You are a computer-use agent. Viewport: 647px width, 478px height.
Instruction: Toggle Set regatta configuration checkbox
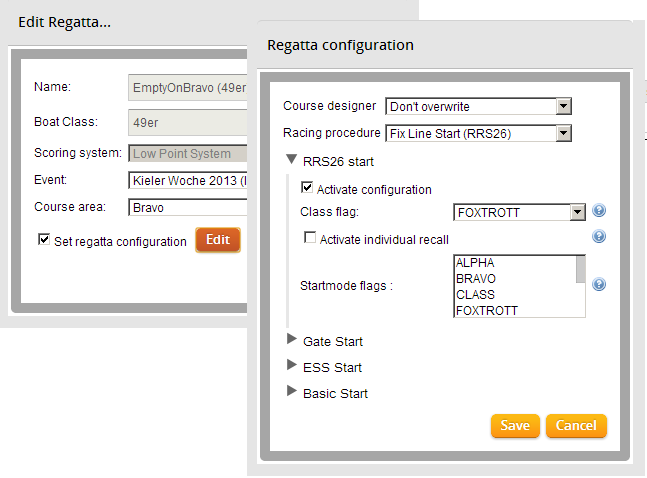click(x=43, y=241)
